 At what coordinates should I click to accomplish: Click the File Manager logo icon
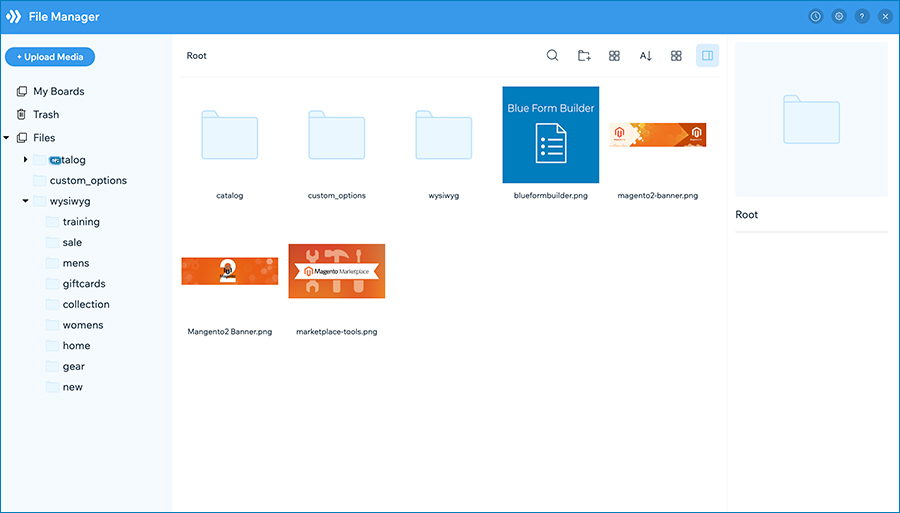click(13, 17)
